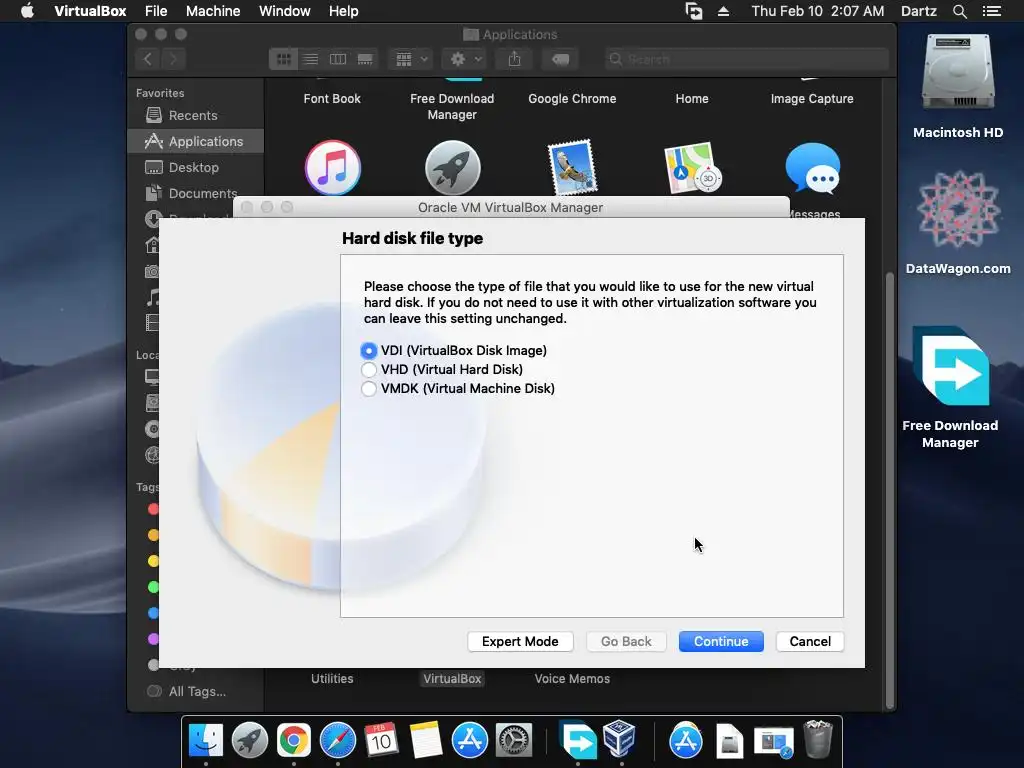Click the Cancel button
This screenshot has width=1024, height=768.
point(810,641)
